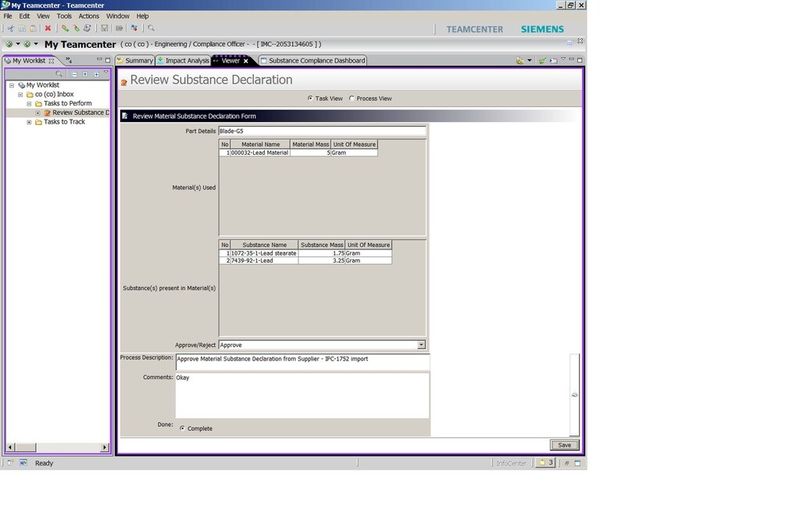Open the dropdown arrow beside the viewer folder icon
Screen dimensions: 800x516
(x=530, y=60)
